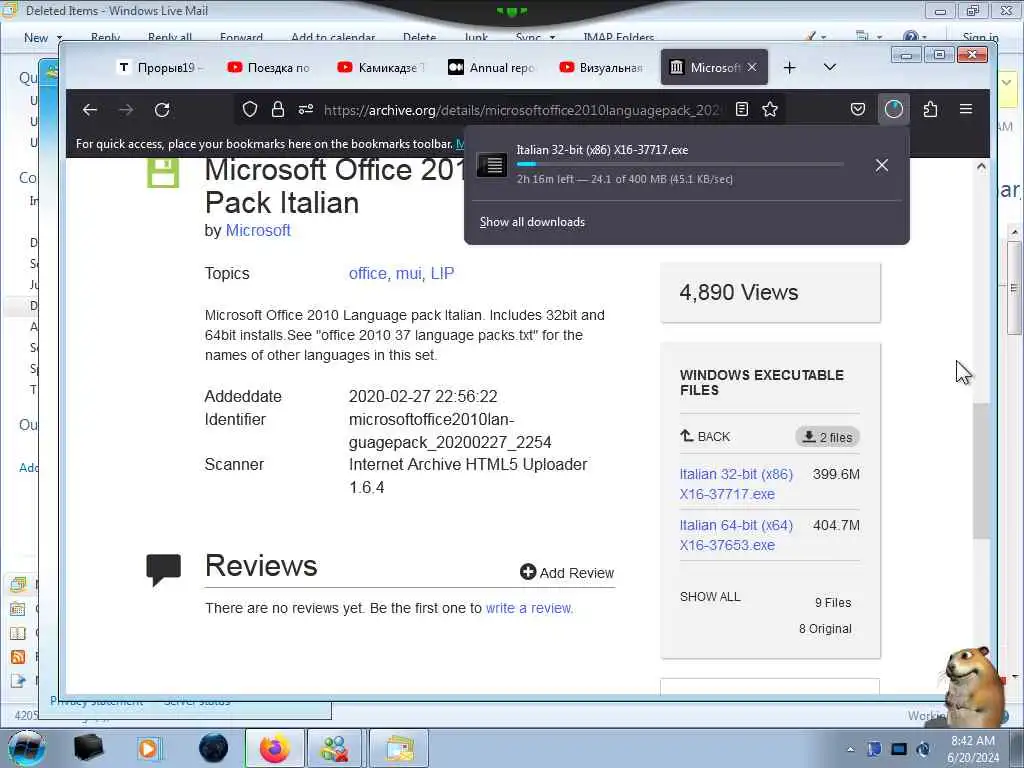The image size is (1024, 768).
Task: Open site permissions icon in address bar
Action: (306, 109)
